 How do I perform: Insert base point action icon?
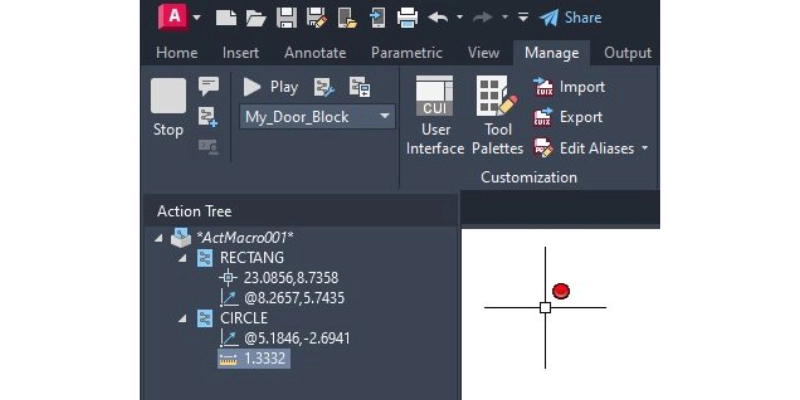click(x=208, y=117)
